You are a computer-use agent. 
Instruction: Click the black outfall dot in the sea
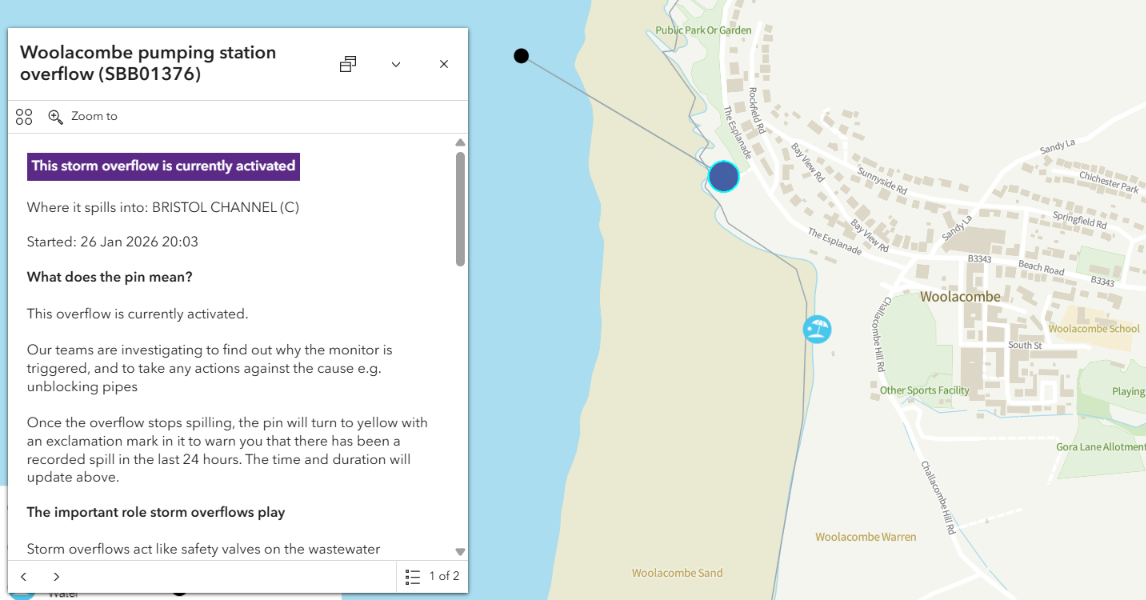[x=521, y=56]
